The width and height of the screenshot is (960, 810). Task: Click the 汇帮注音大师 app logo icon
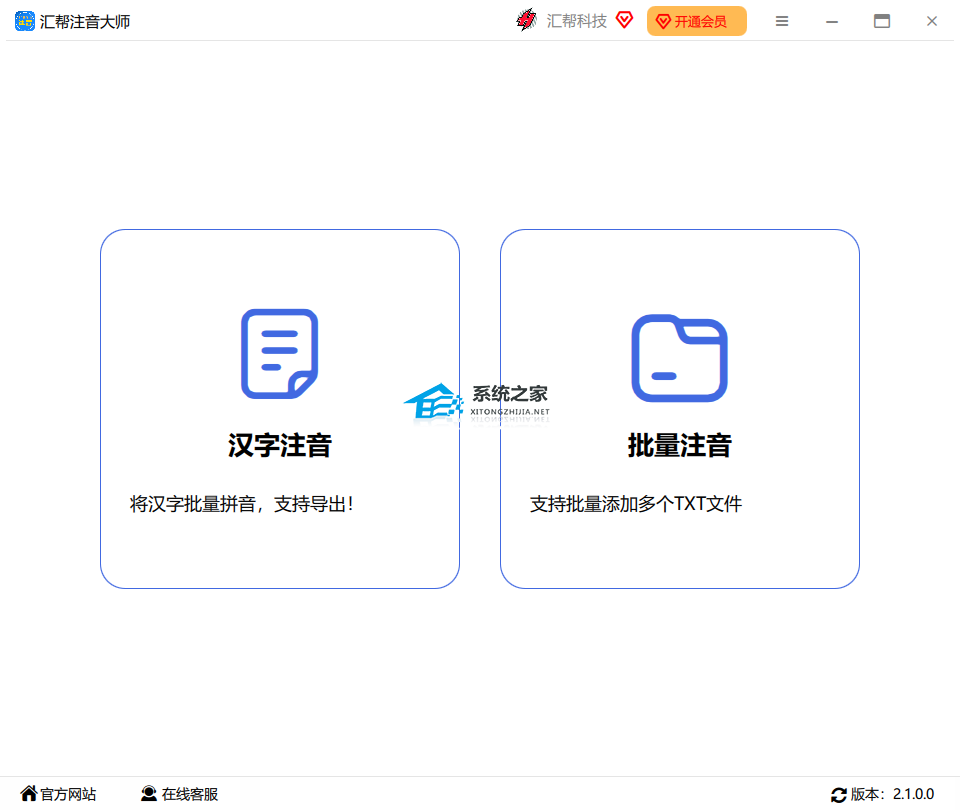click(25, 21)
